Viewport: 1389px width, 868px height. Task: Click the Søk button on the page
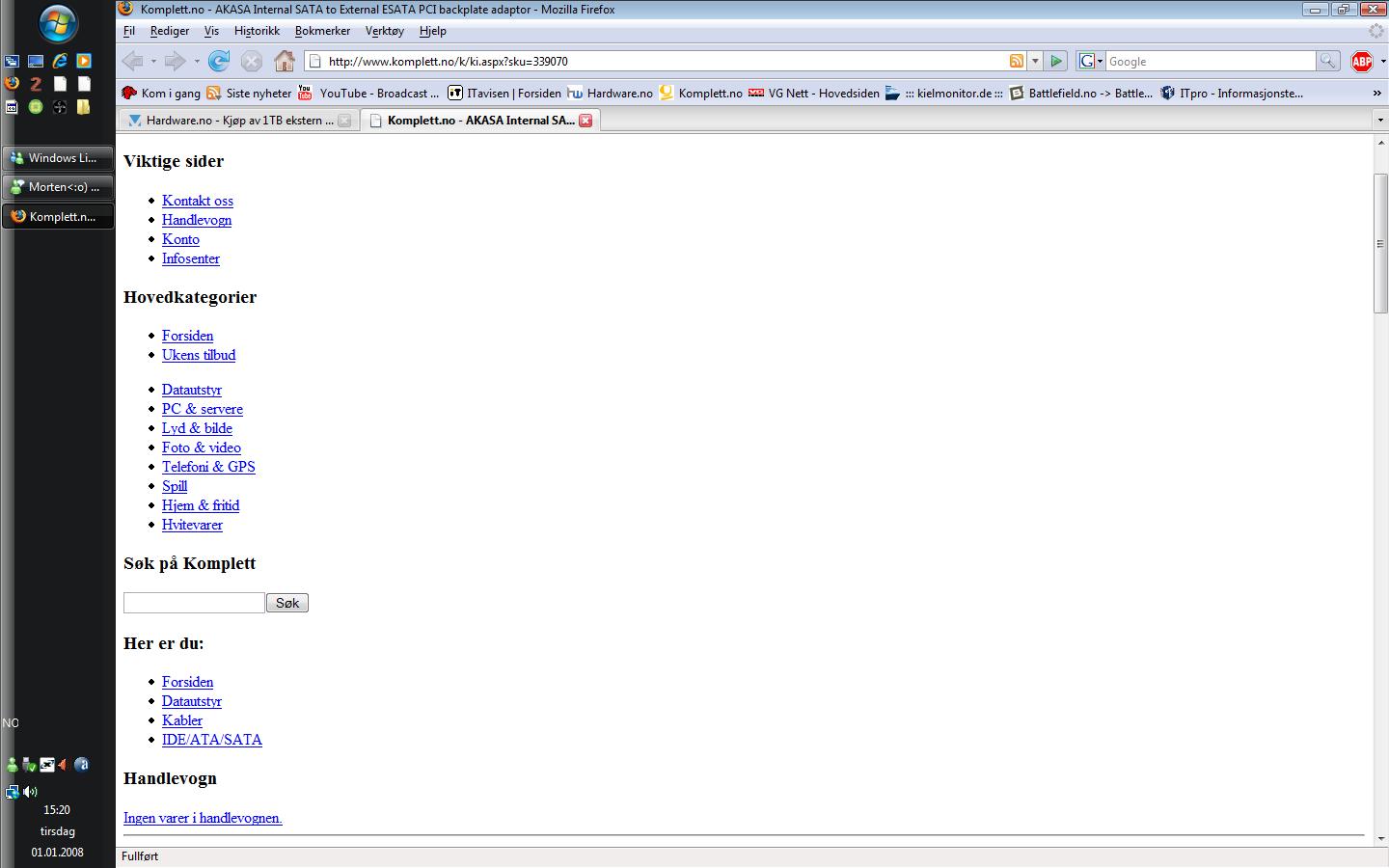(x=287, y=603)
